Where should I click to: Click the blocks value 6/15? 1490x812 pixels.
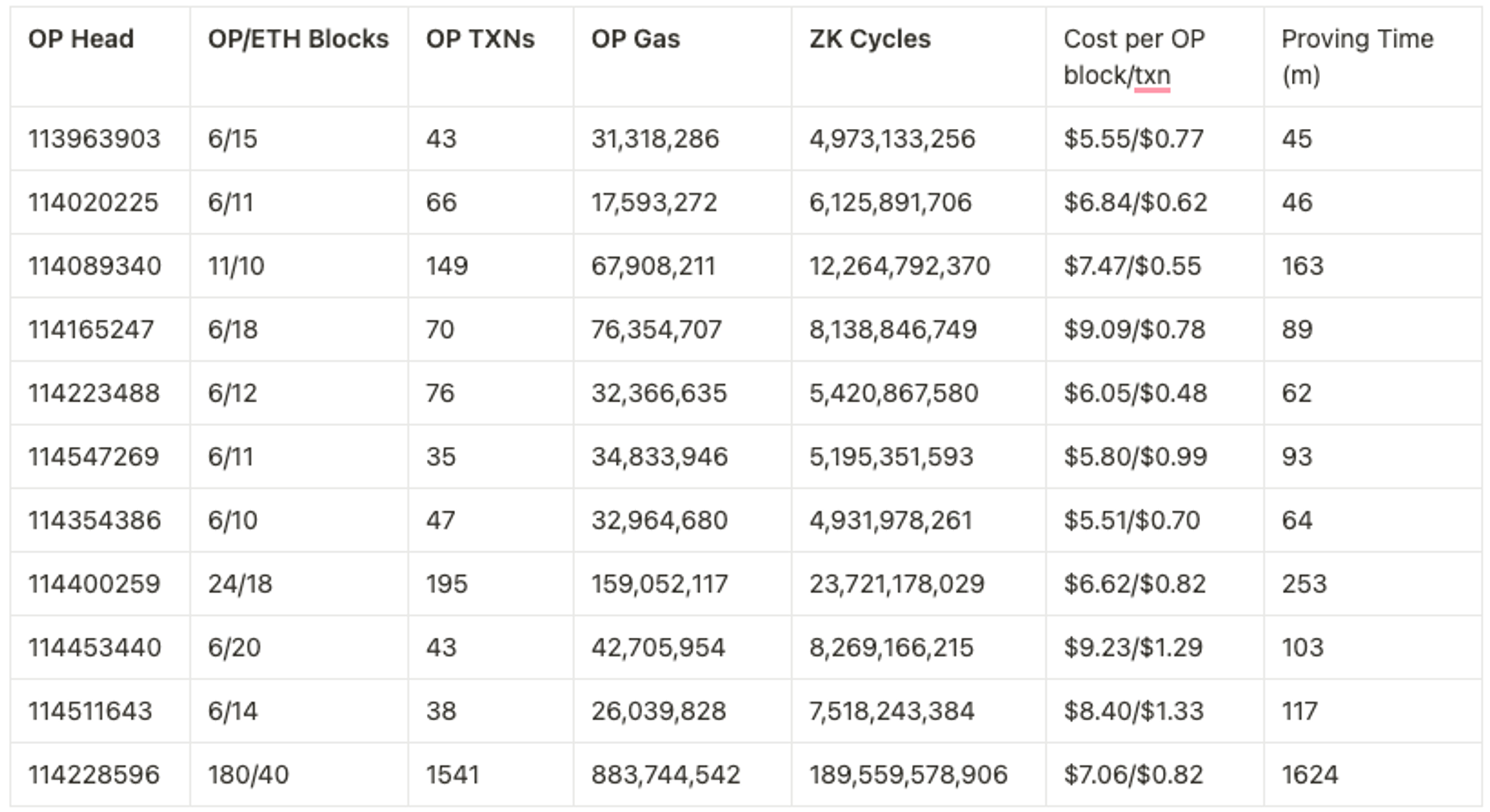[232, 139]
